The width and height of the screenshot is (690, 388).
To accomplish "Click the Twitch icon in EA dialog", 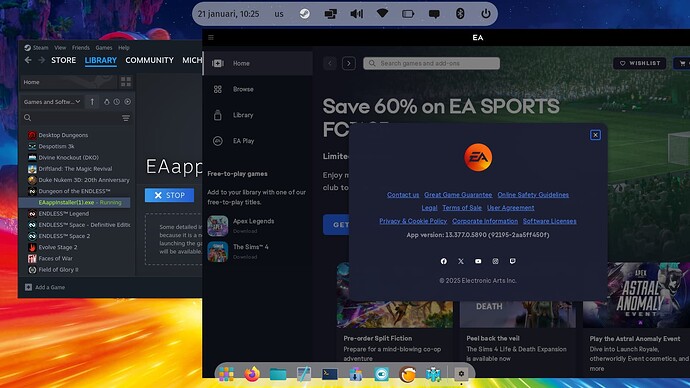I will tap(513, 261).
